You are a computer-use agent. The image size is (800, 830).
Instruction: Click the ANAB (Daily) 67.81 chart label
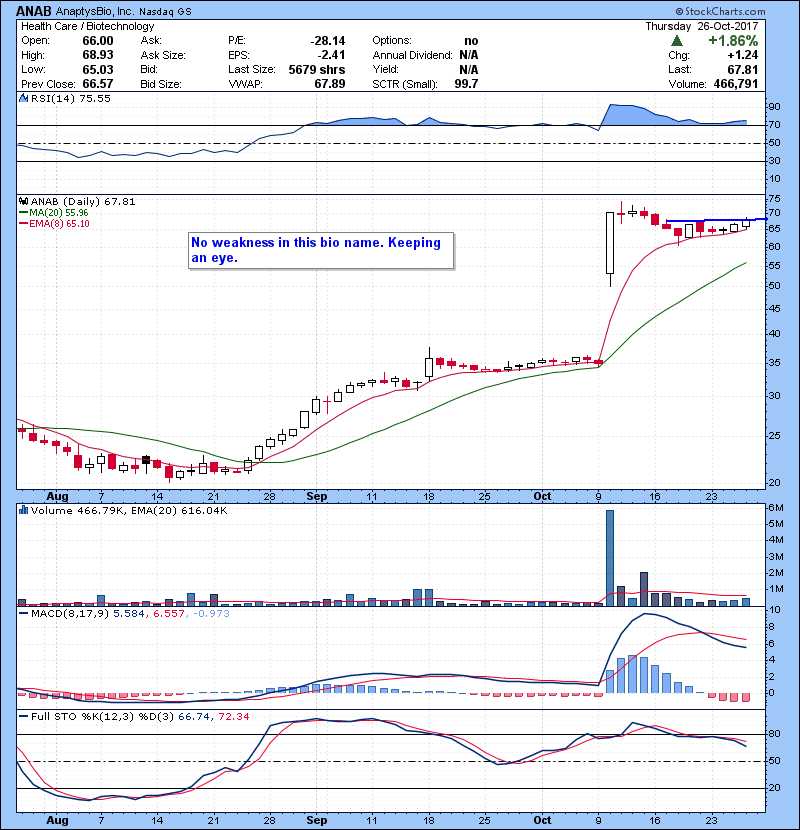83,202
